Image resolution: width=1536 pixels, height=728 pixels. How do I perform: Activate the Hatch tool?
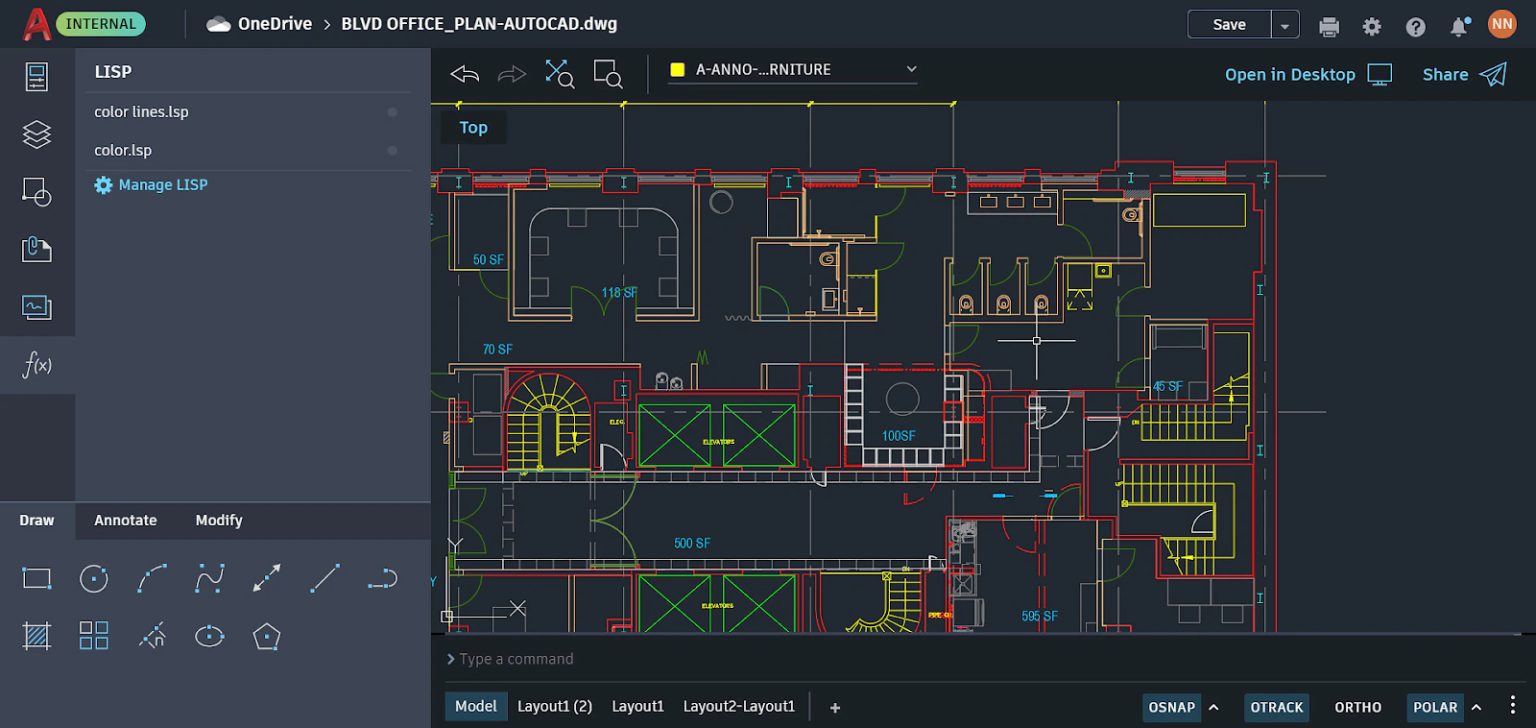coord(37,635)
